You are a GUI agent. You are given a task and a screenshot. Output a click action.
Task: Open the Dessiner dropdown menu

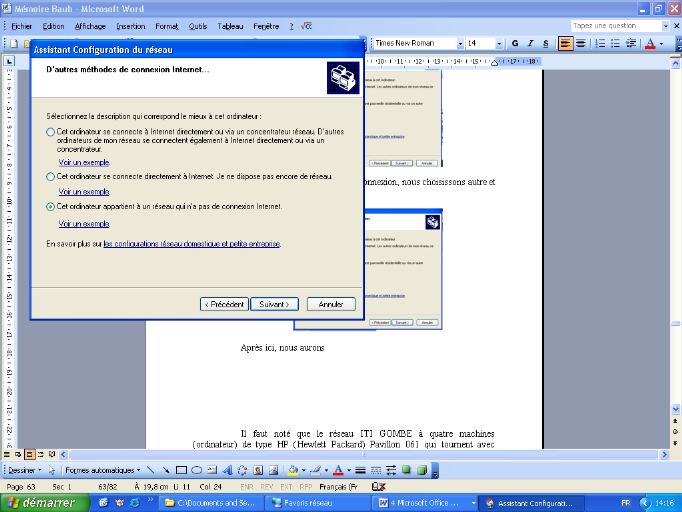[25, 470]
